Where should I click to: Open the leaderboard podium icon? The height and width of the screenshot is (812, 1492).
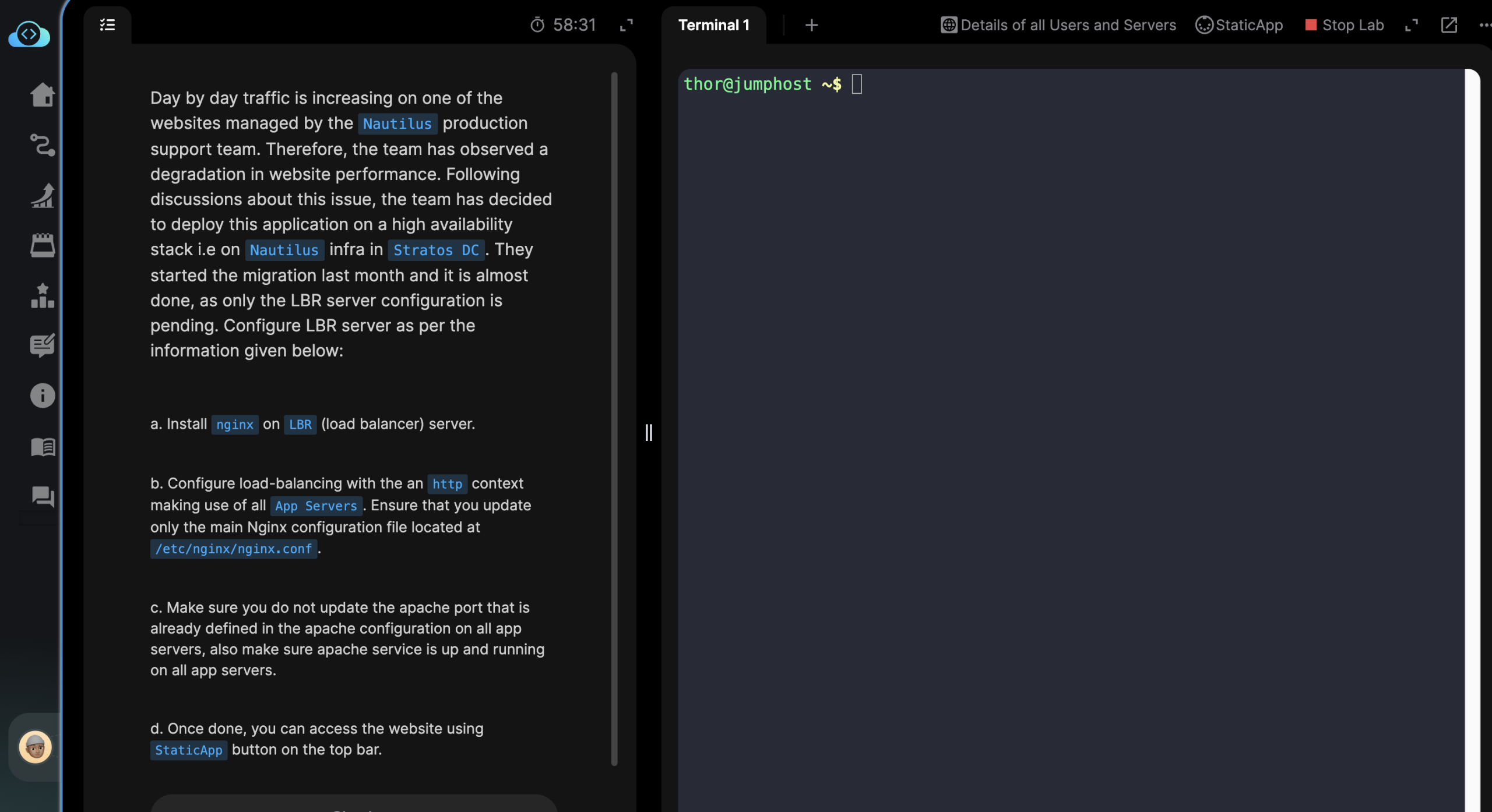click(x=43, y=296)
